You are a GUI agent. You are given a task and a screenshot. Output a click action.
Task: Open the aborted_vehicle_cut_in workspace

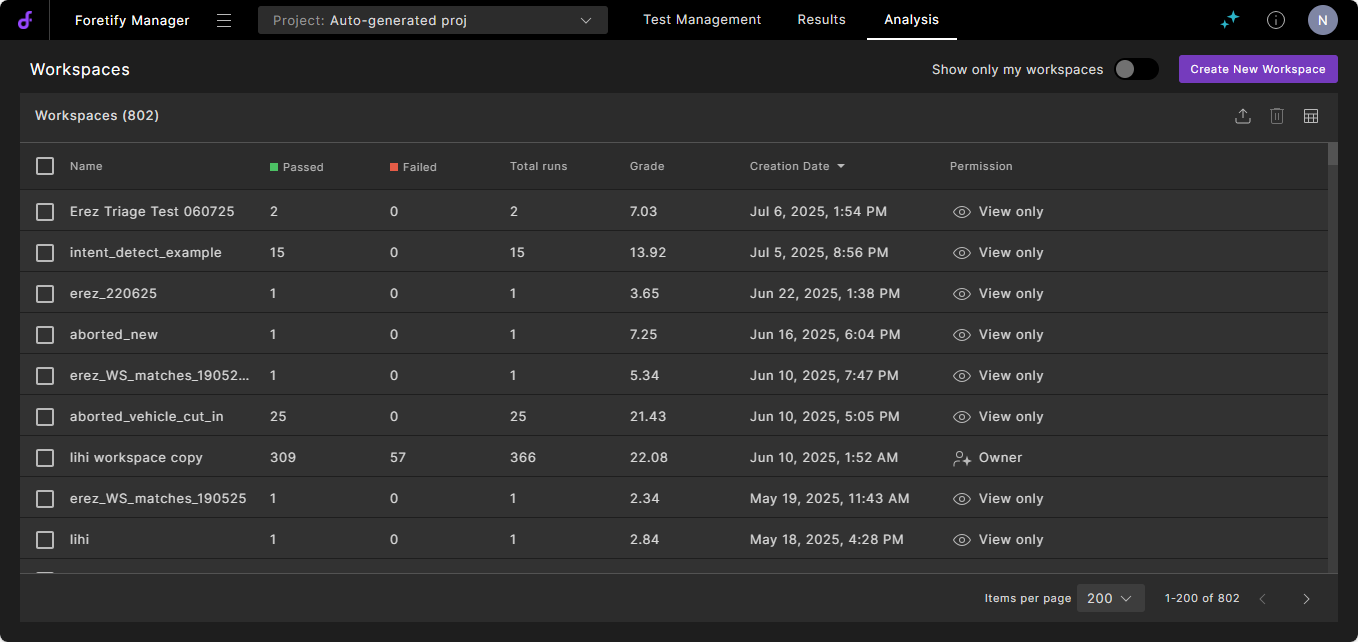[x=146, y=417]
